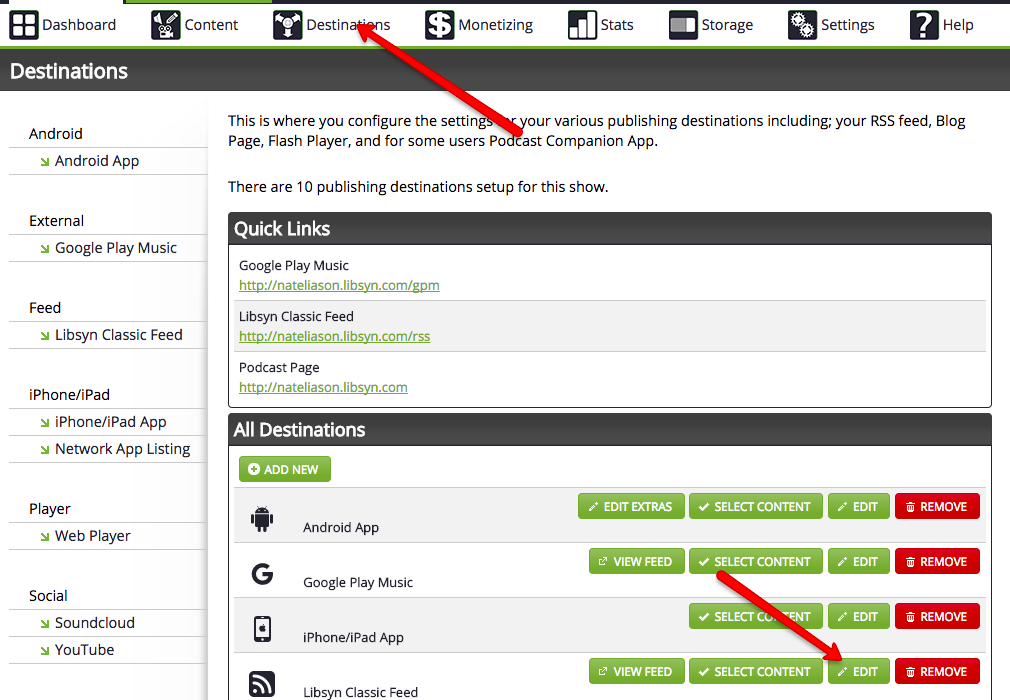Click the Android sidebar category heading
Image resolution: width=1010 pixels, height=700 pixels.
pyautogui.click(x=55, y=134)
